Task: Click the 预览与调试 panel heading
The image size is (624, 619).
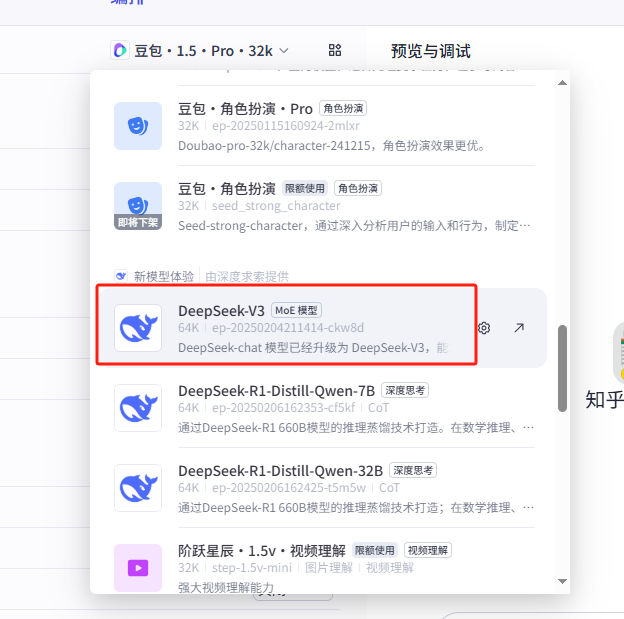Action: [431, 51]
